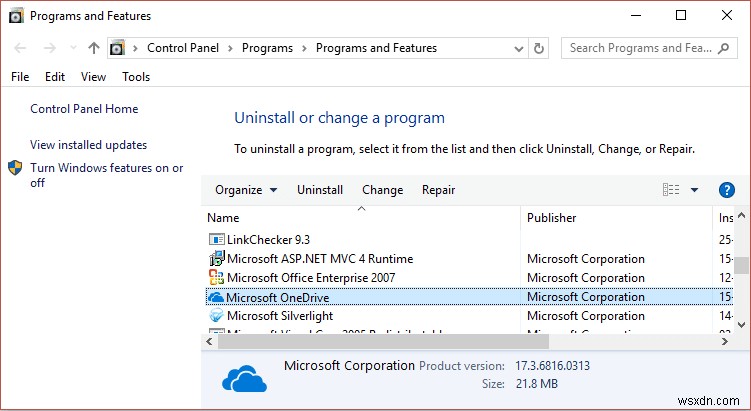The image size is (751, 411).
Task: Open View installed updates link
Action: (89, 145)
